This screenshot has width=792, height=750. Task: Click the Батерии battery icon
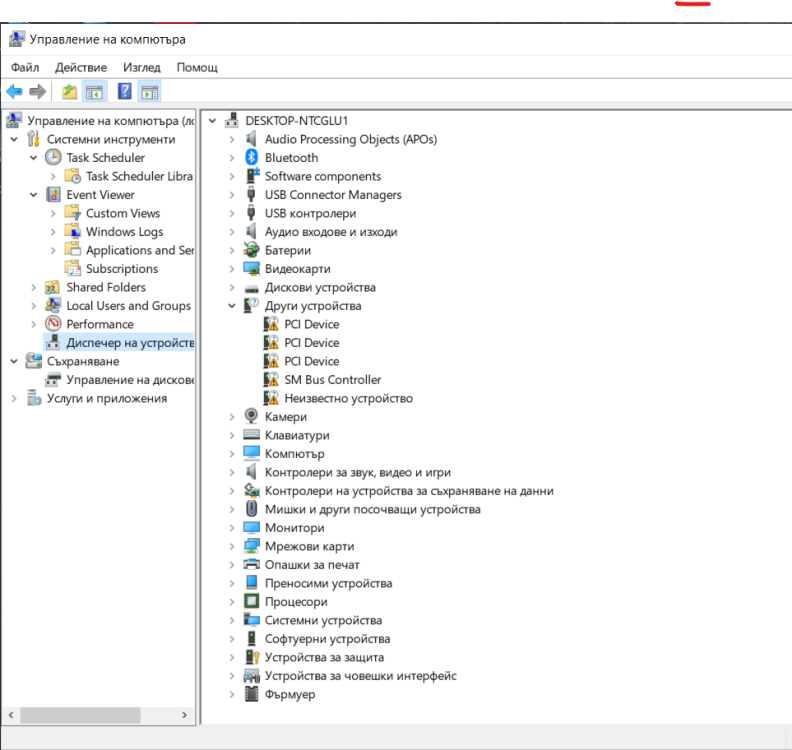[x=251, y=250]
